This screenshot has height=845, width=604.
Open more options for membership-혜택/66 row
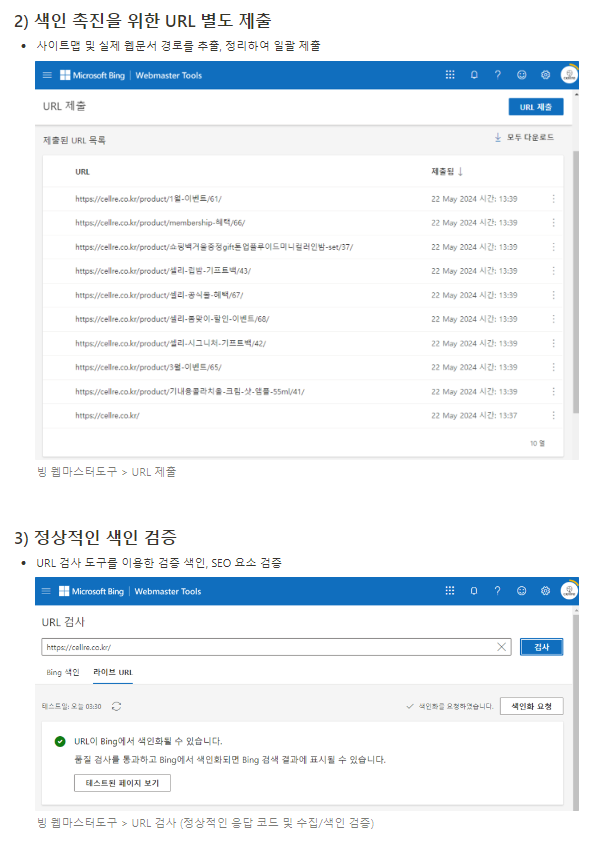553,223
